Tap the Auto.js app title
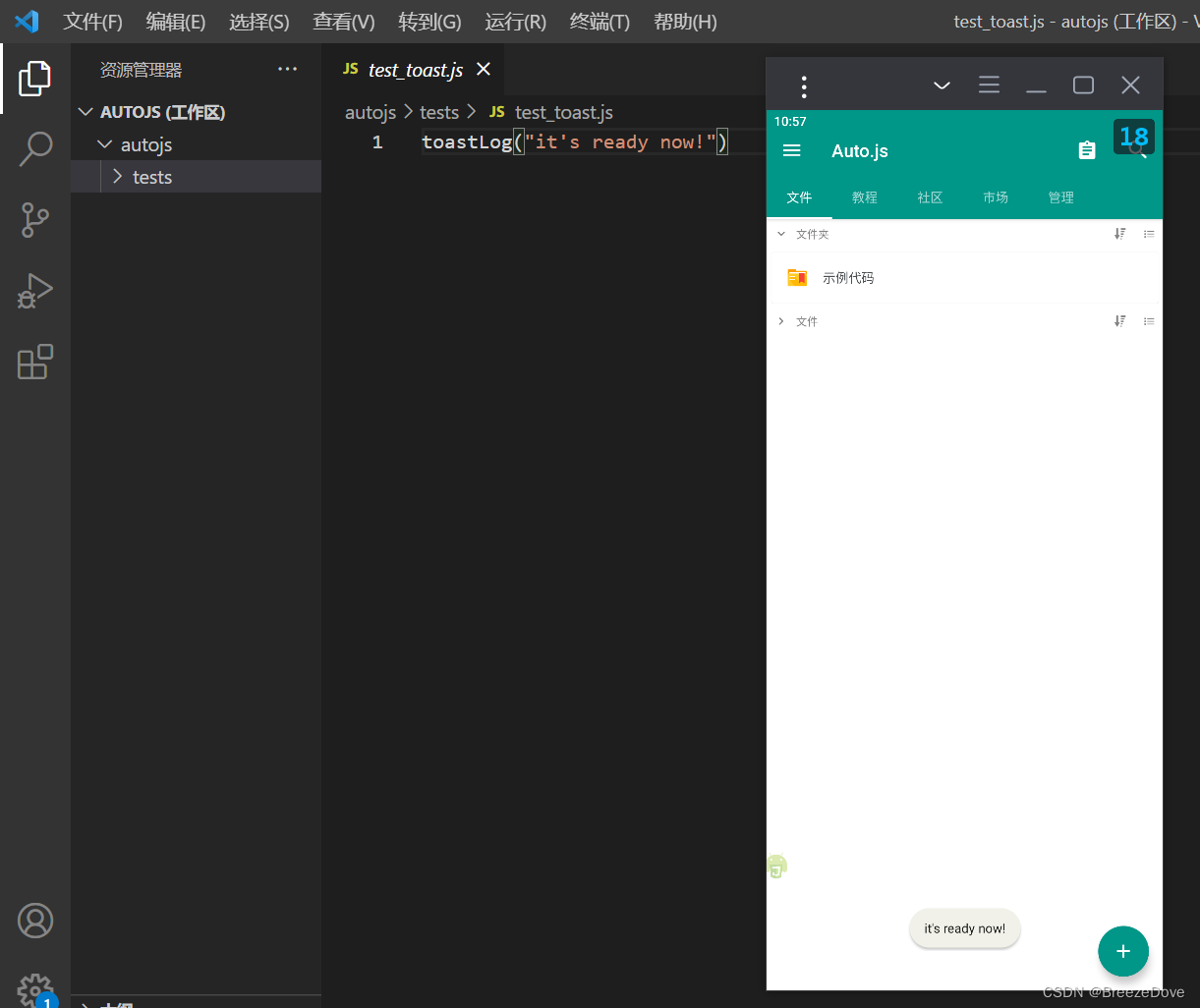 860,150
